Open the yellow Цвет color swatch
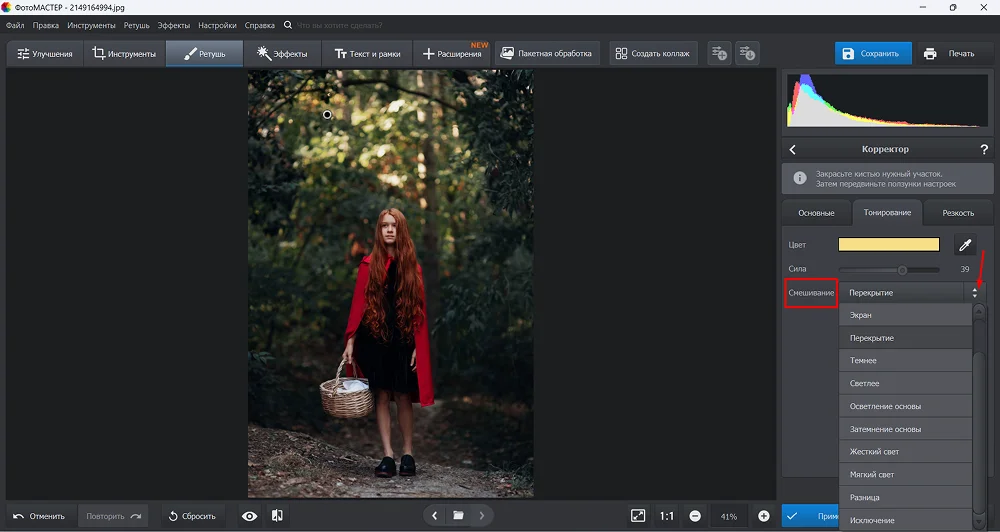 (x=888, y=244)
